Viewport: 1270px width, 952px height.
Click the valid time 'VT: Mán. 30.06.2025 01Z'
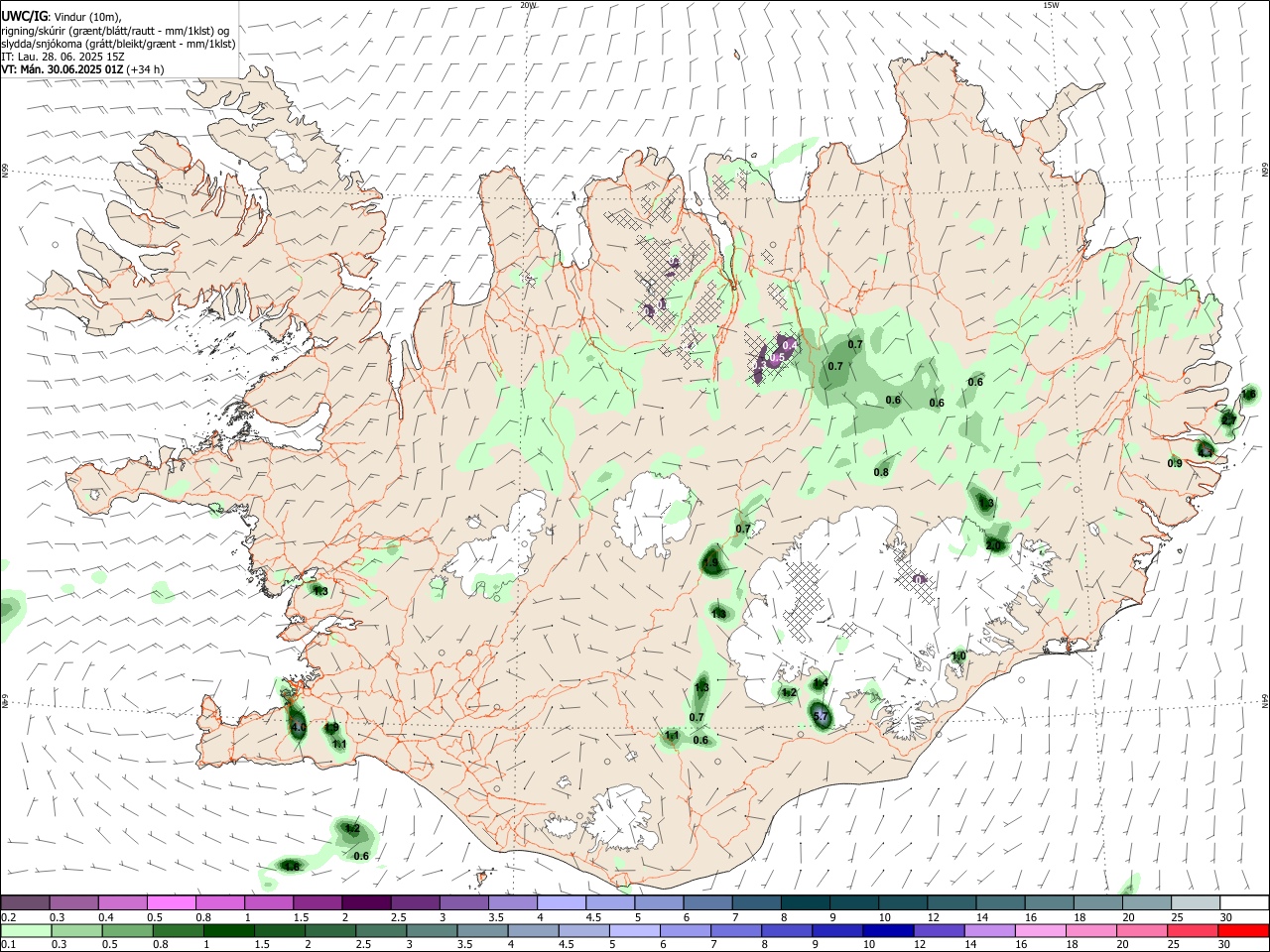[x=62, y=69]
